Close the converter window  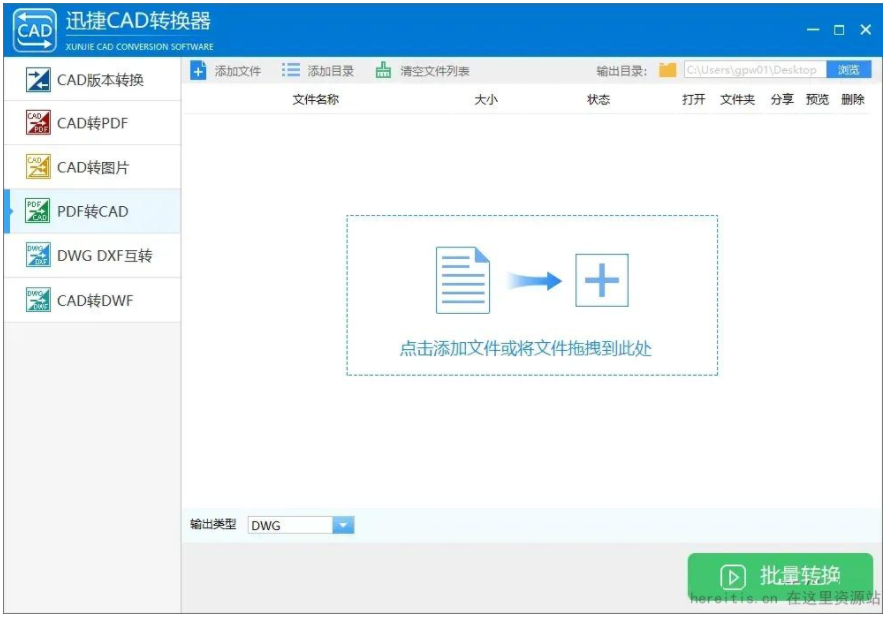tap(866, 30)
